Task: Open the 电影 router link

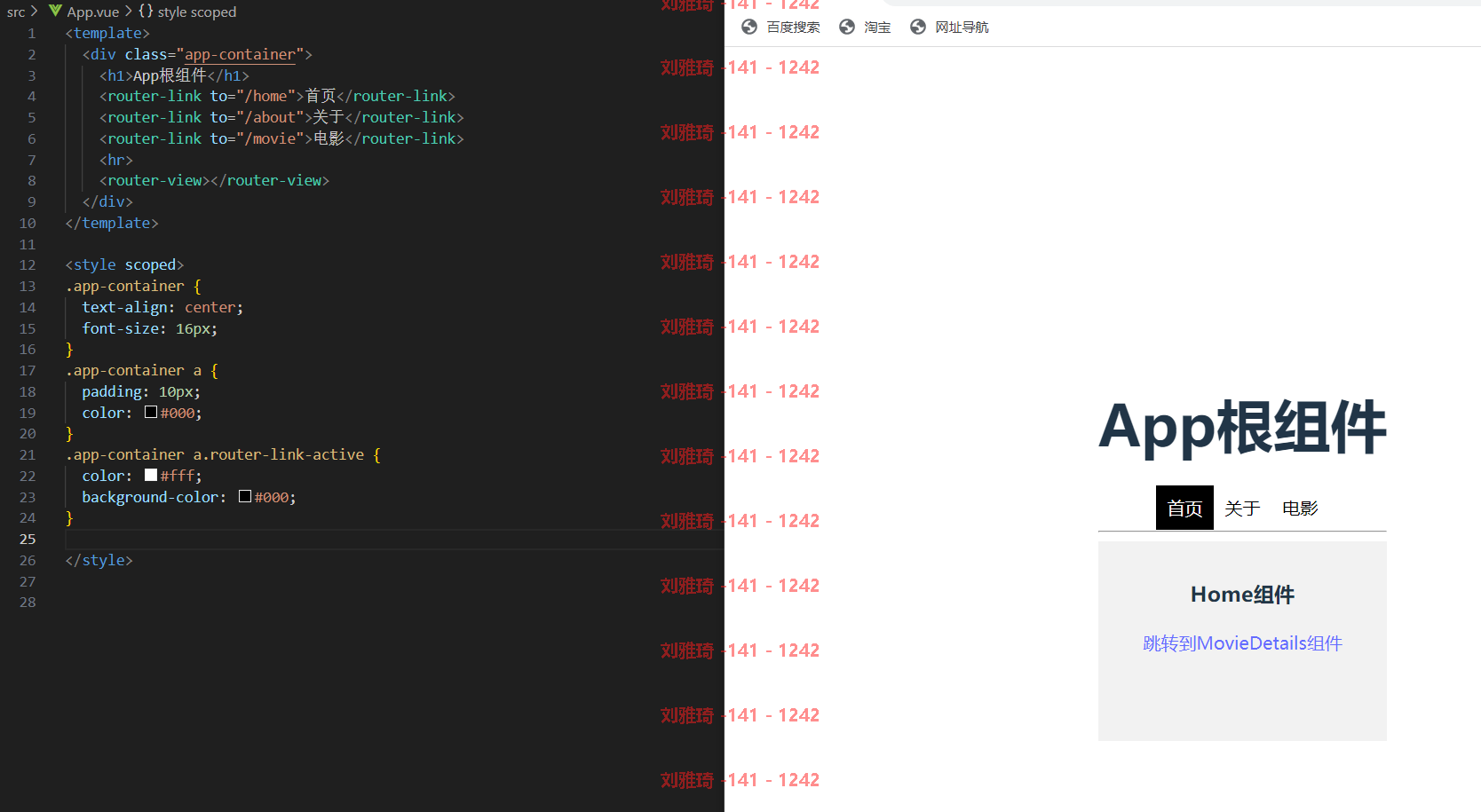Action: click(x=1300, y=508)
